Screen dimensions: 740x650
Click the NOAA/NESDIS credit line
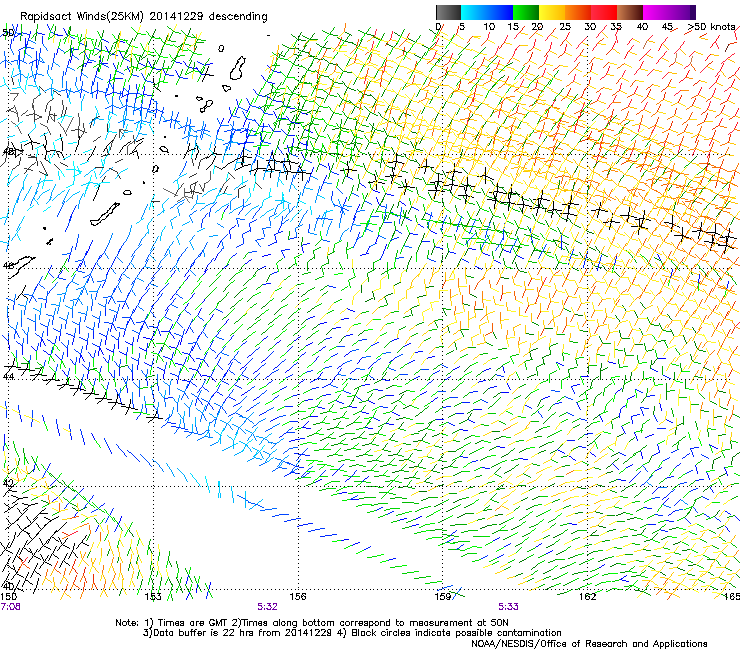[x=589, y=644]
